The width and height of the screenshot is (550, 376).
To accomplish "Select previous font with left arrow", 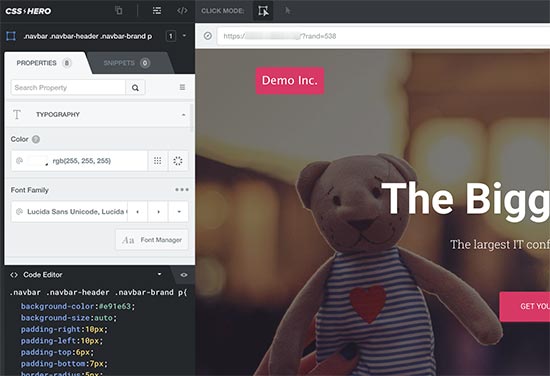I will tap(137, 212).
